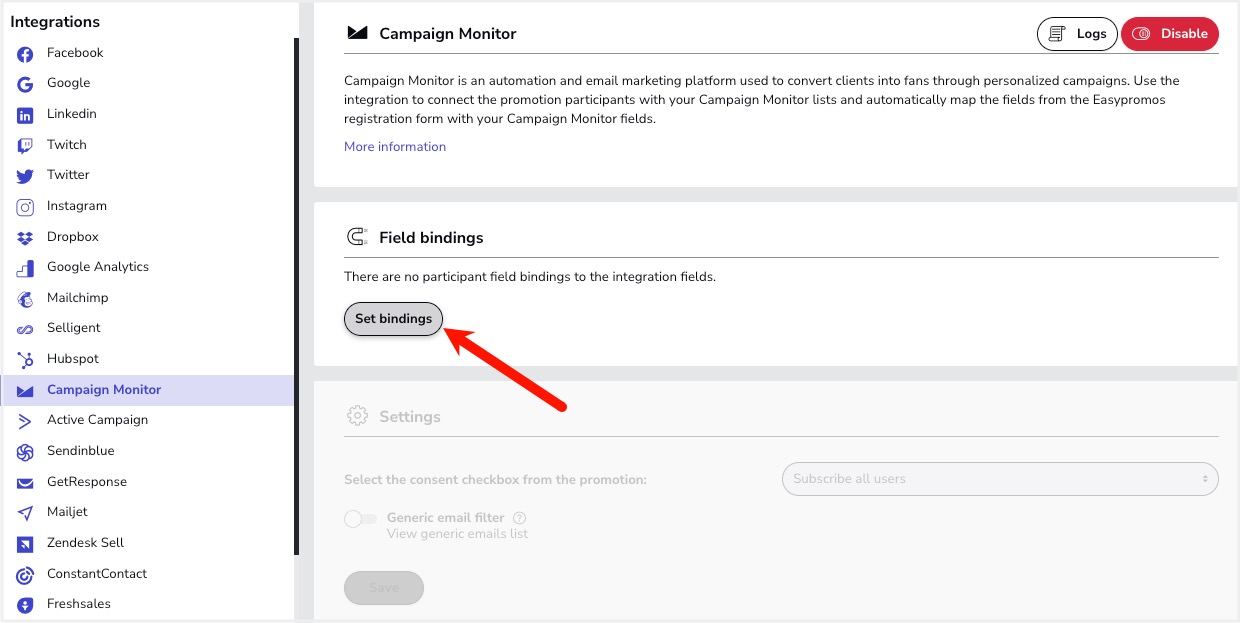Click the Settings section heading
1240x623 pixels.
pos(410,417)
